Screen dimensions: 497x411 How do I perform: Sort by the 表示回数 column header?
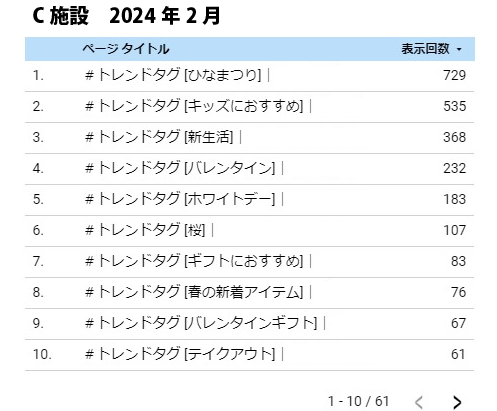pyautogui.click(x=425, y=49)
